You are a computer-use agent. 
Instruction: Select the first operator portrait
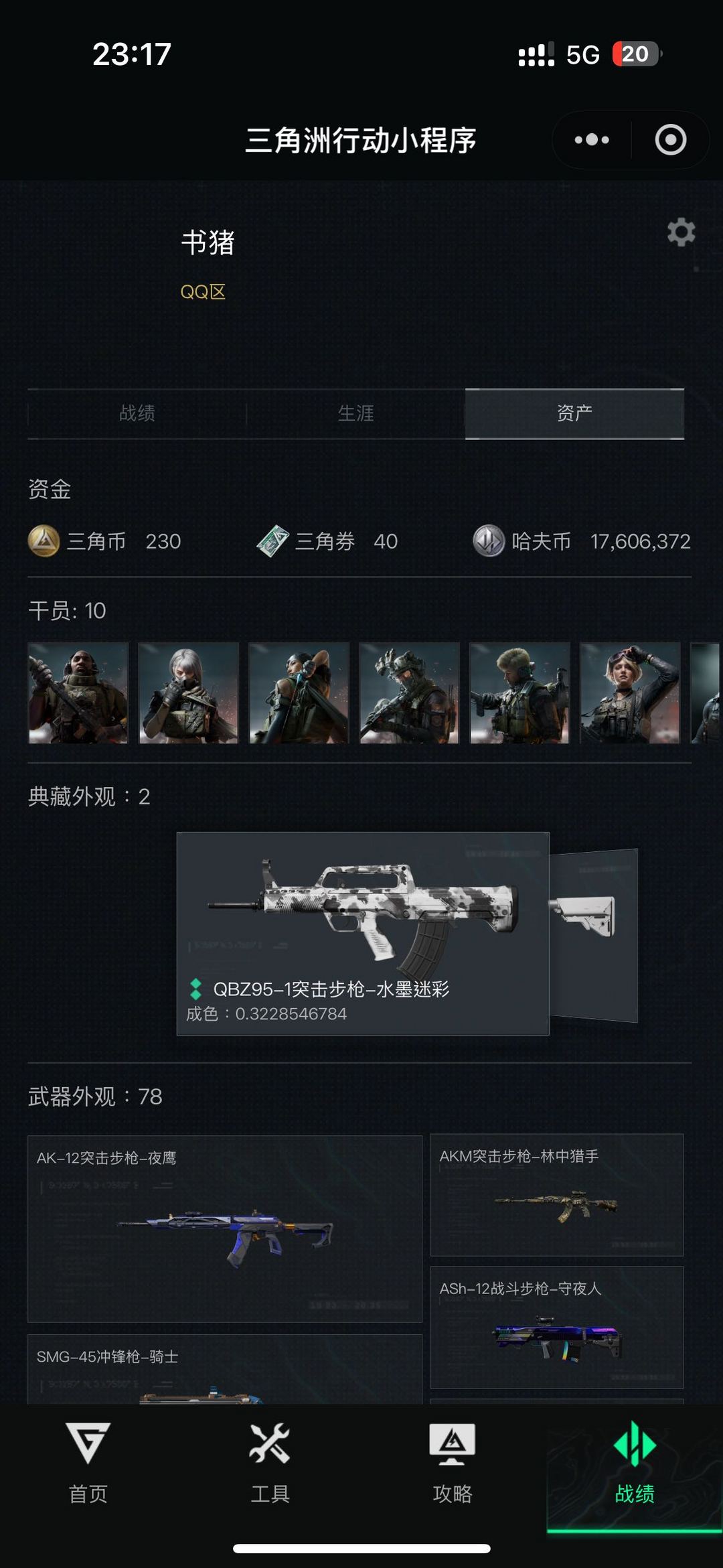[78, 693]
